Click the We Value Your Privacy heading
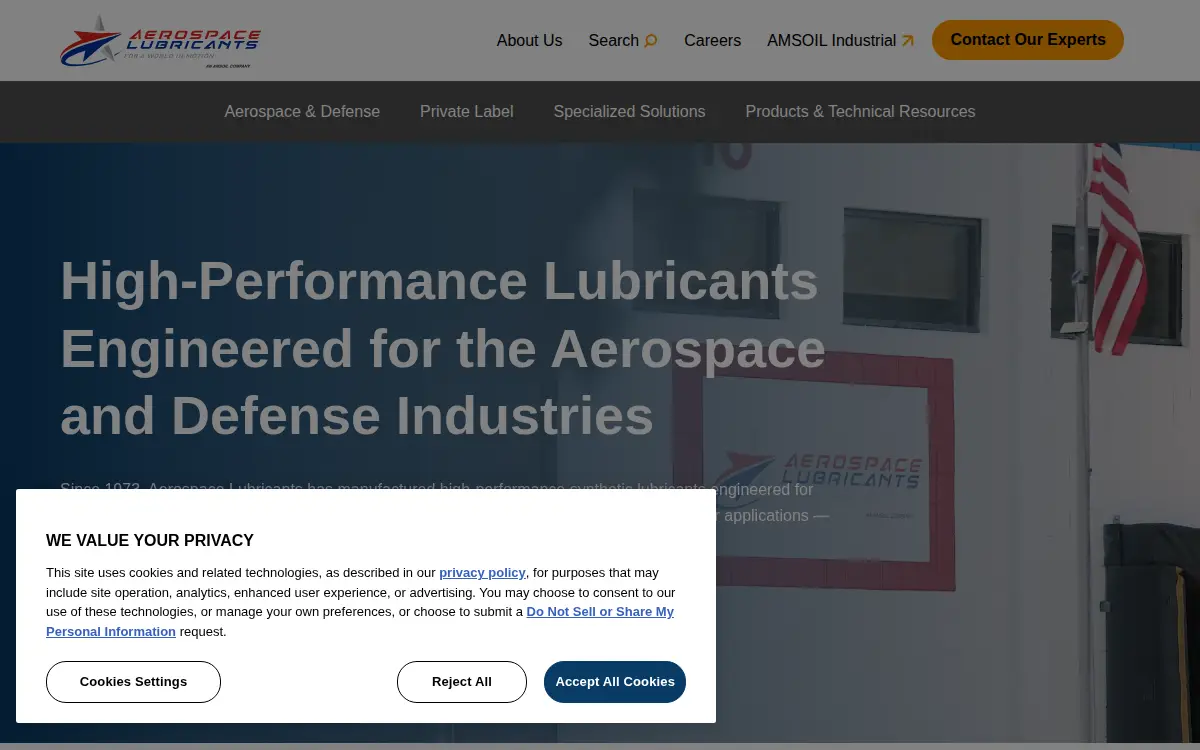Viewport: 1200px width, 750px height. tap(150, 541)
